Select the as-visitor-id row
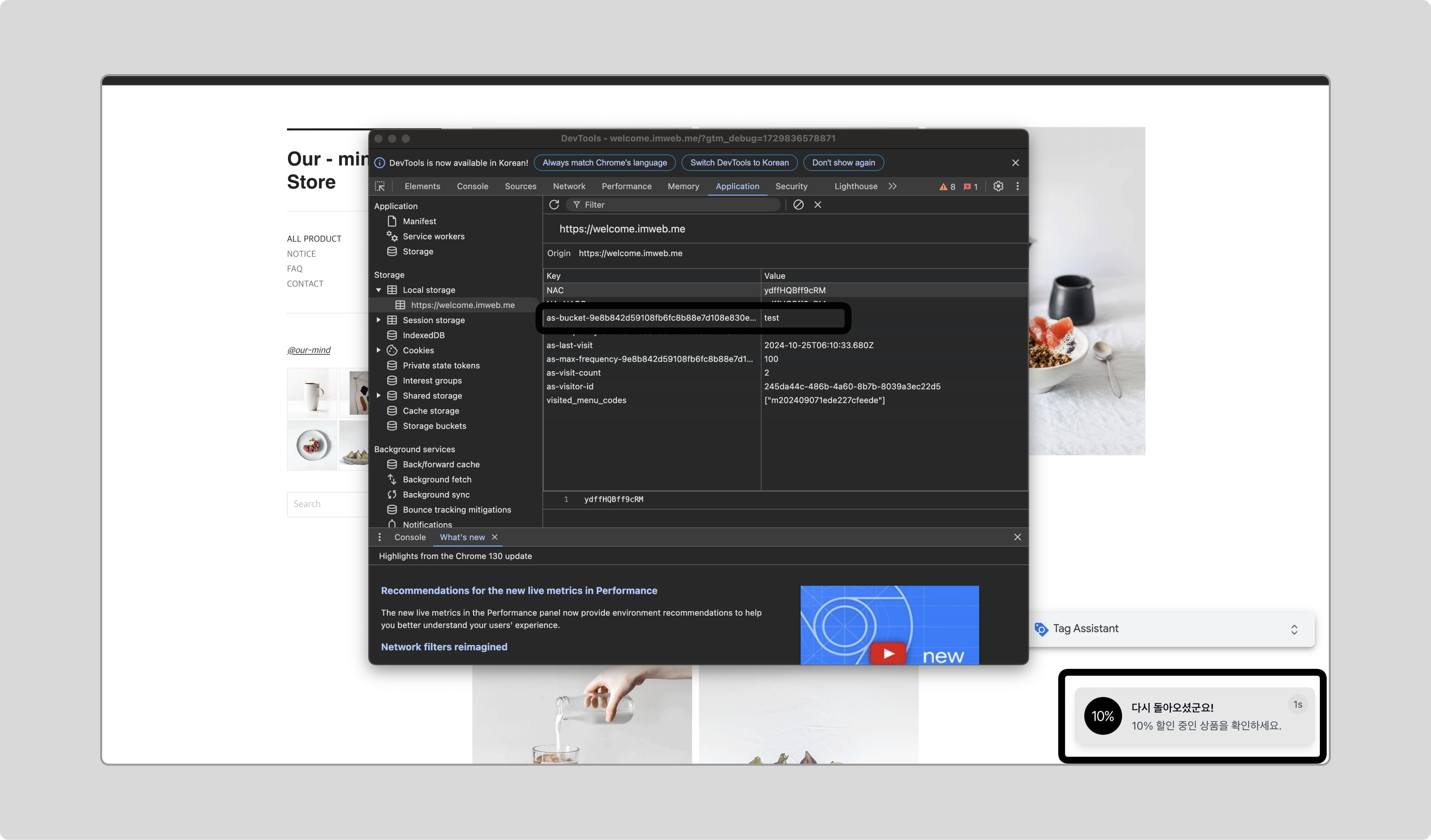The width and height of the screenshot is (1431, 840). coord(785,387)
